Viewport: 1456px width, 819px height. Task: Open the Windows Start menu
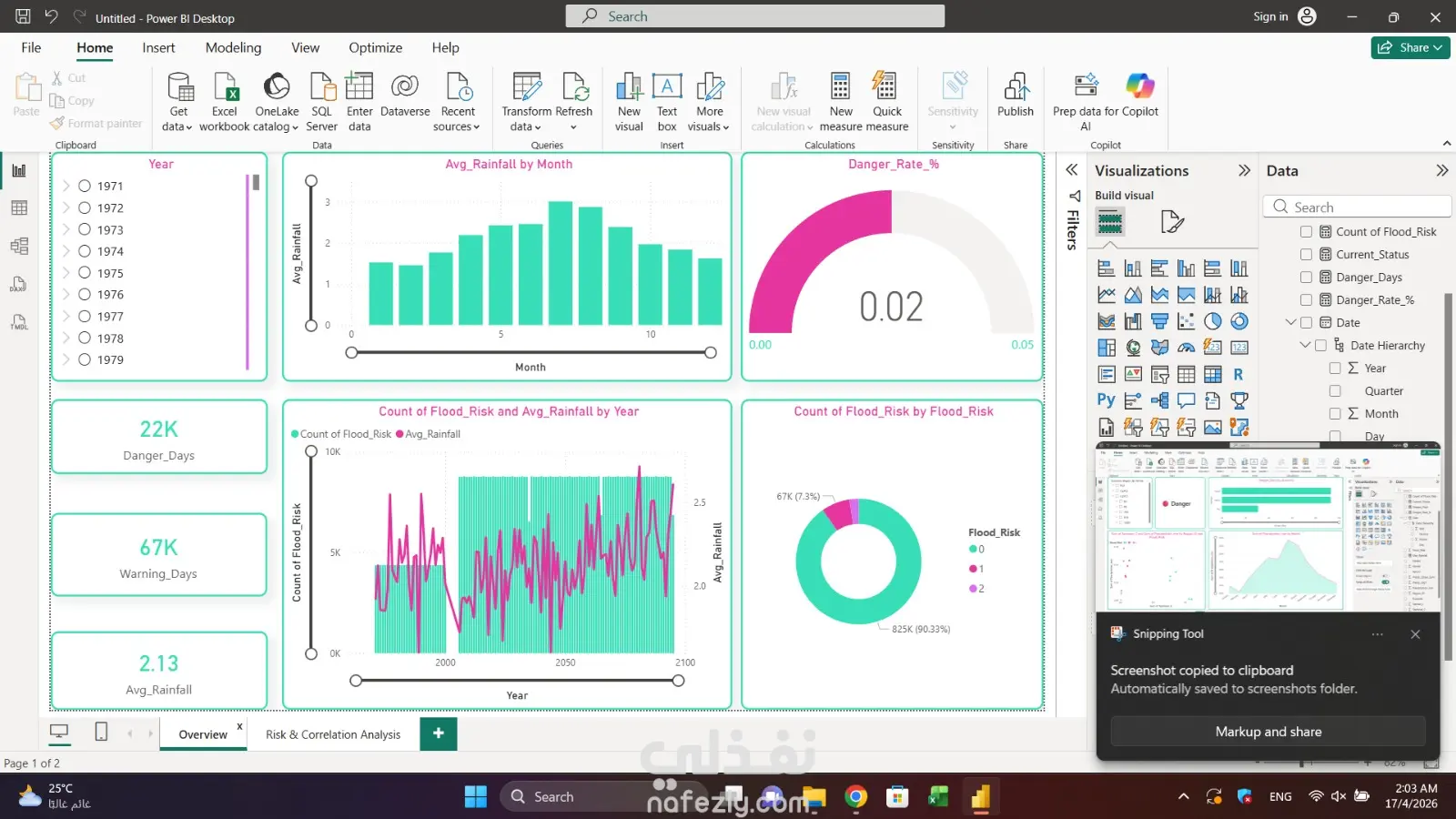point(475,797)
